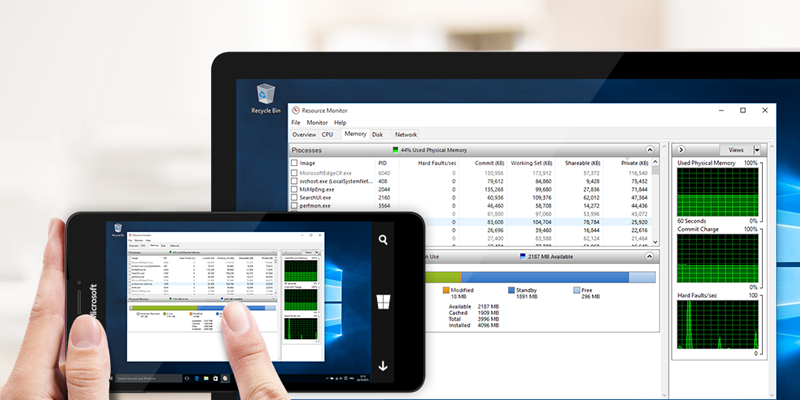Check the perfmon.exe process checkbox

click(x=294, y=206)
